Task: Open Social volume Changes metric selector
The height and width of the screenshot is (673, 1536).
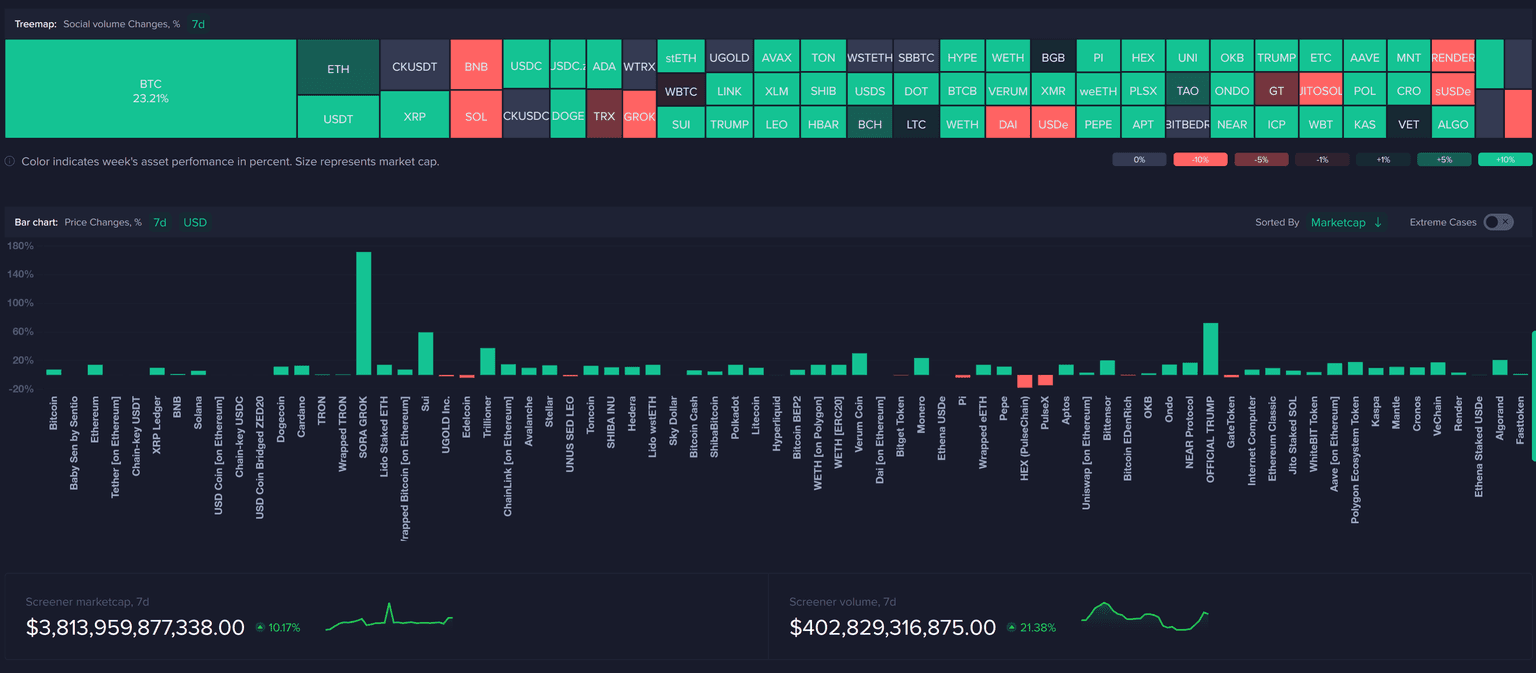Action: pyautogui.click(x=121, y=24)
